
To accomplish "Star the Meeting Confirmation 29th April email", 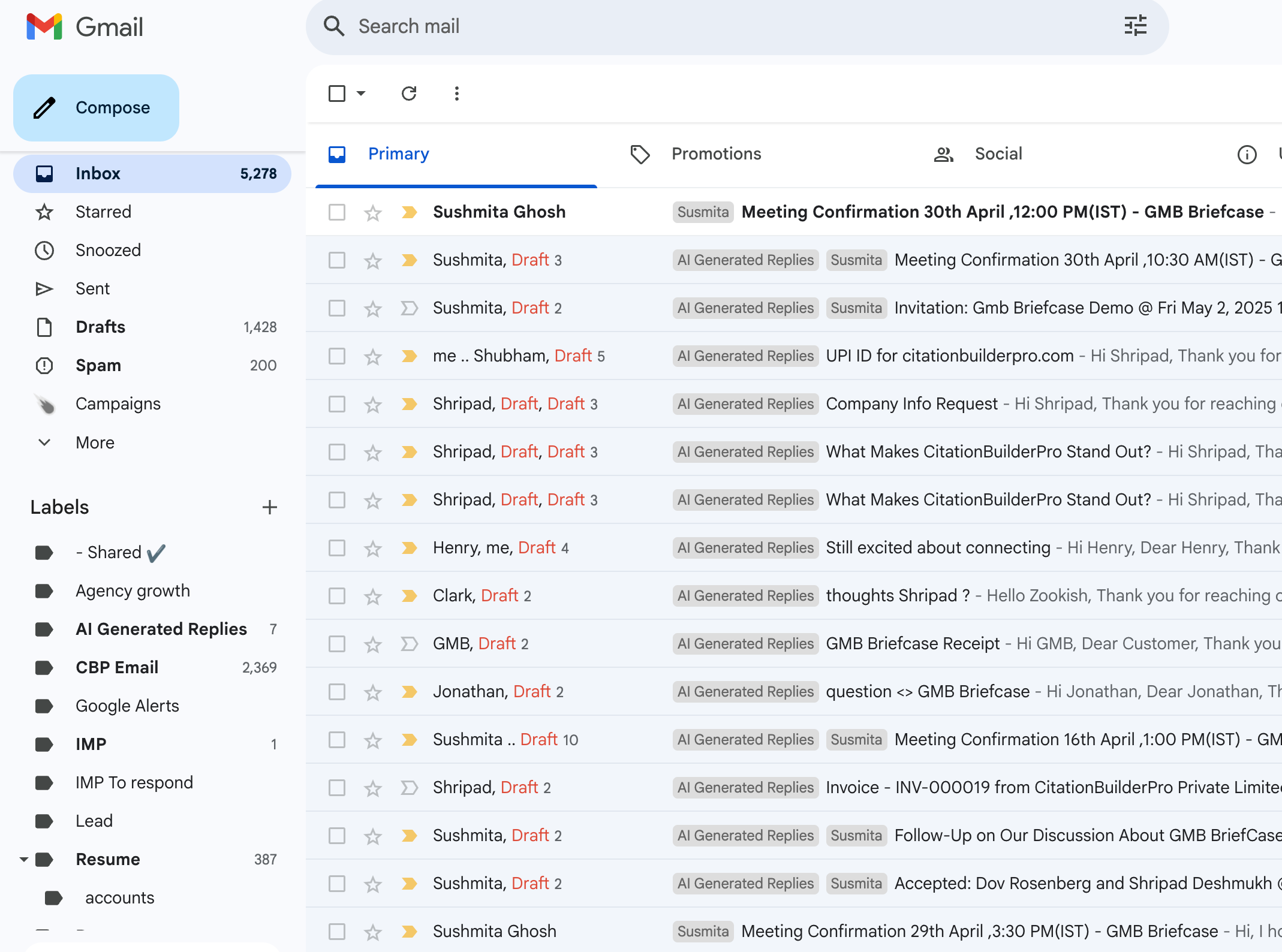I will (373, 932).
